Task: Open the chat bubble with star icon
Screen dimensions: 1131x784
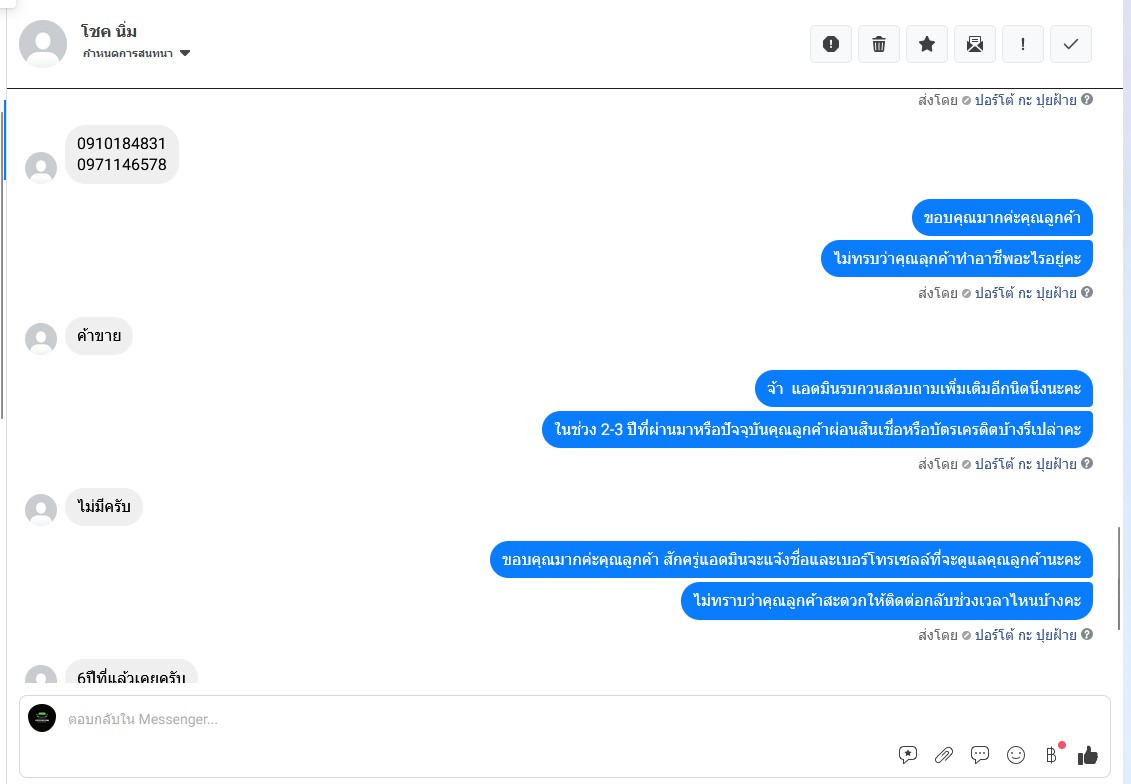Action: point(907,754)
